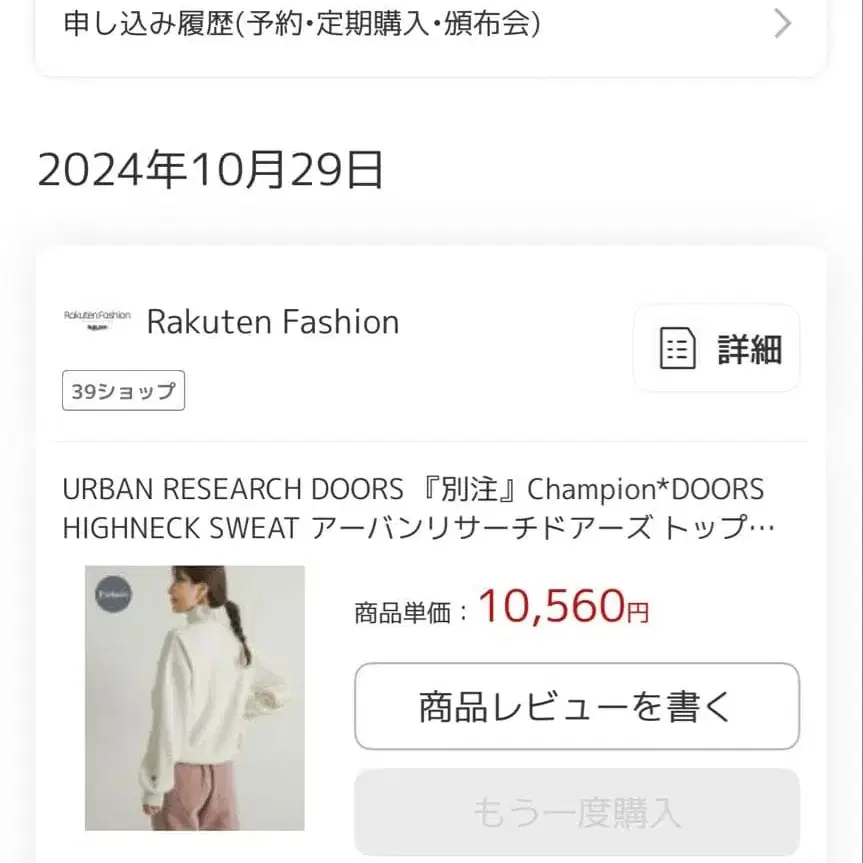Click the greyed もう一度購入 button
Screen dimensions: 863x863
tap(577, 812)
